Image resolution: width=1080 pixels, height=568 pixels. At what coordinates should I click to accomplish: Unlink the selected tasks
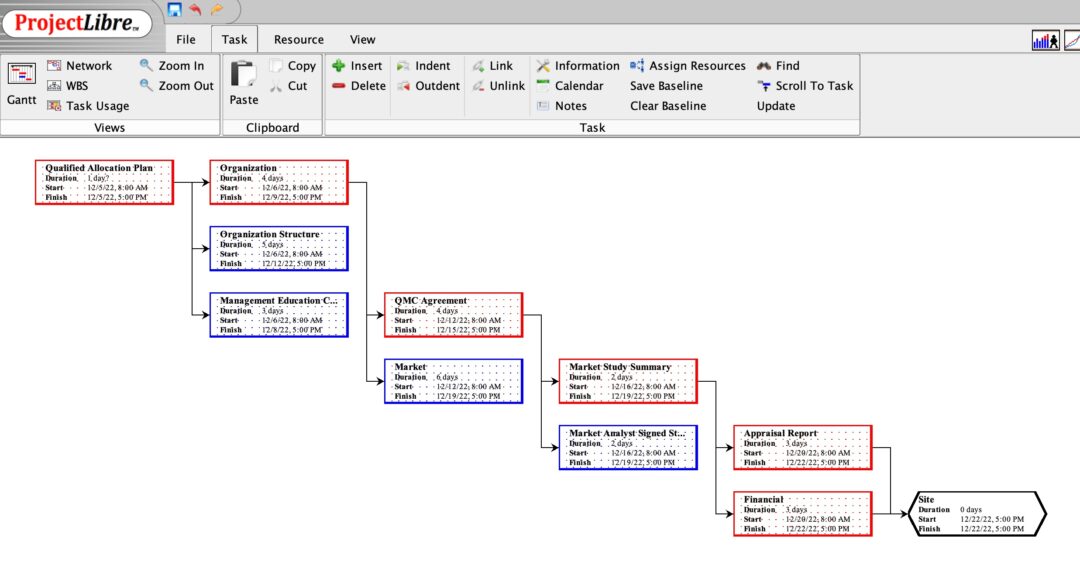(498, 85)
